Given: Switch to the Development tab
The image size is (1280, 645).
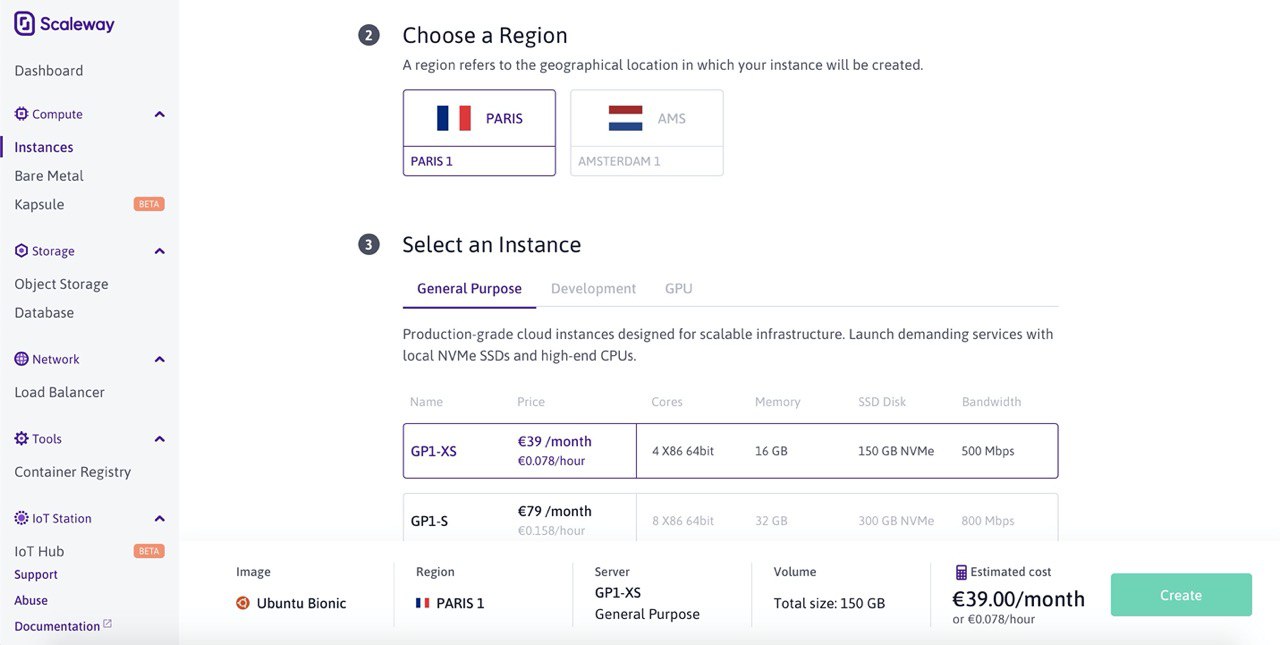Looking at the screenshot, I should [593, 288].
